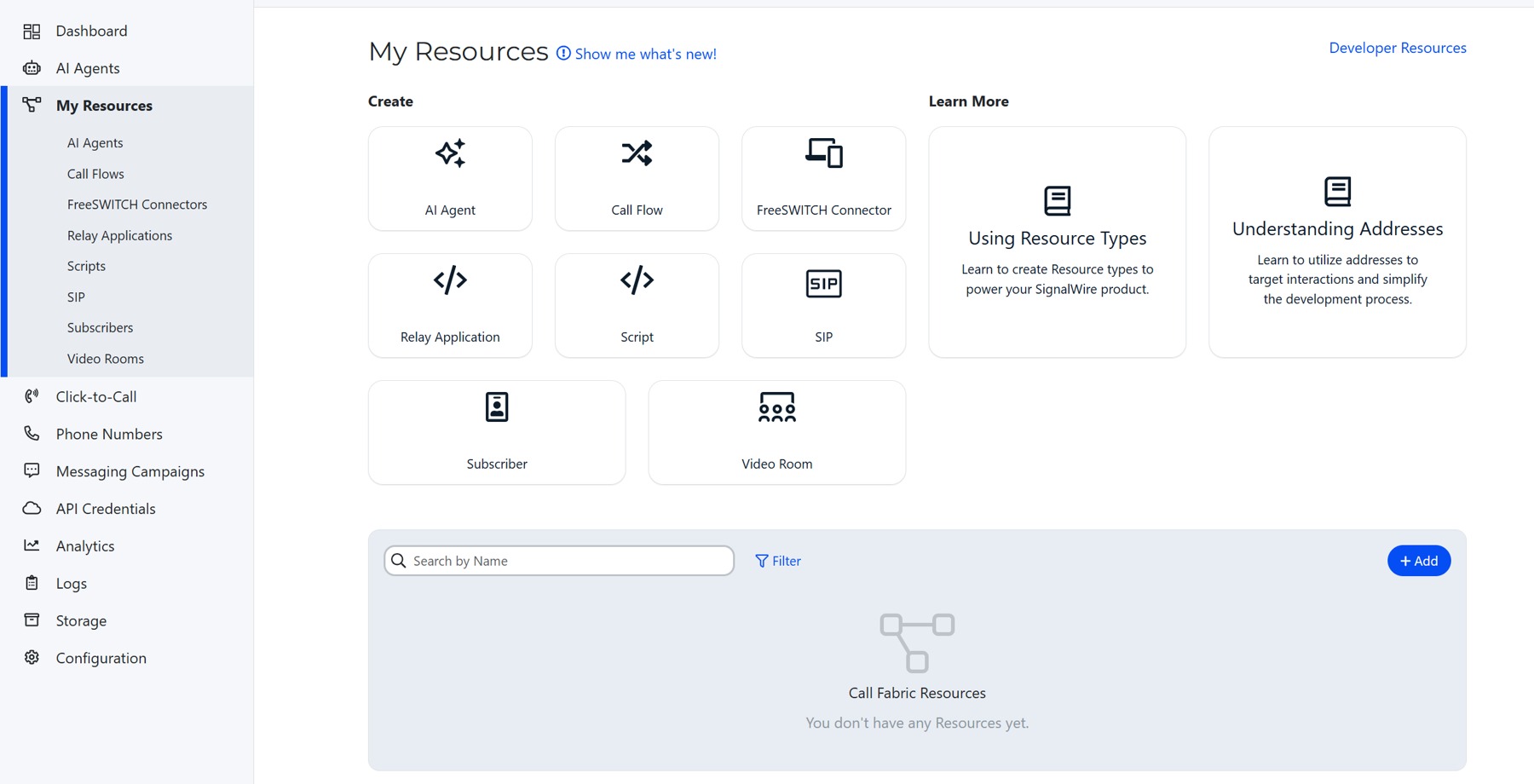Go to Click-to-Call
The height and width of the screenshot is (784, 1534).
(96, 396)
